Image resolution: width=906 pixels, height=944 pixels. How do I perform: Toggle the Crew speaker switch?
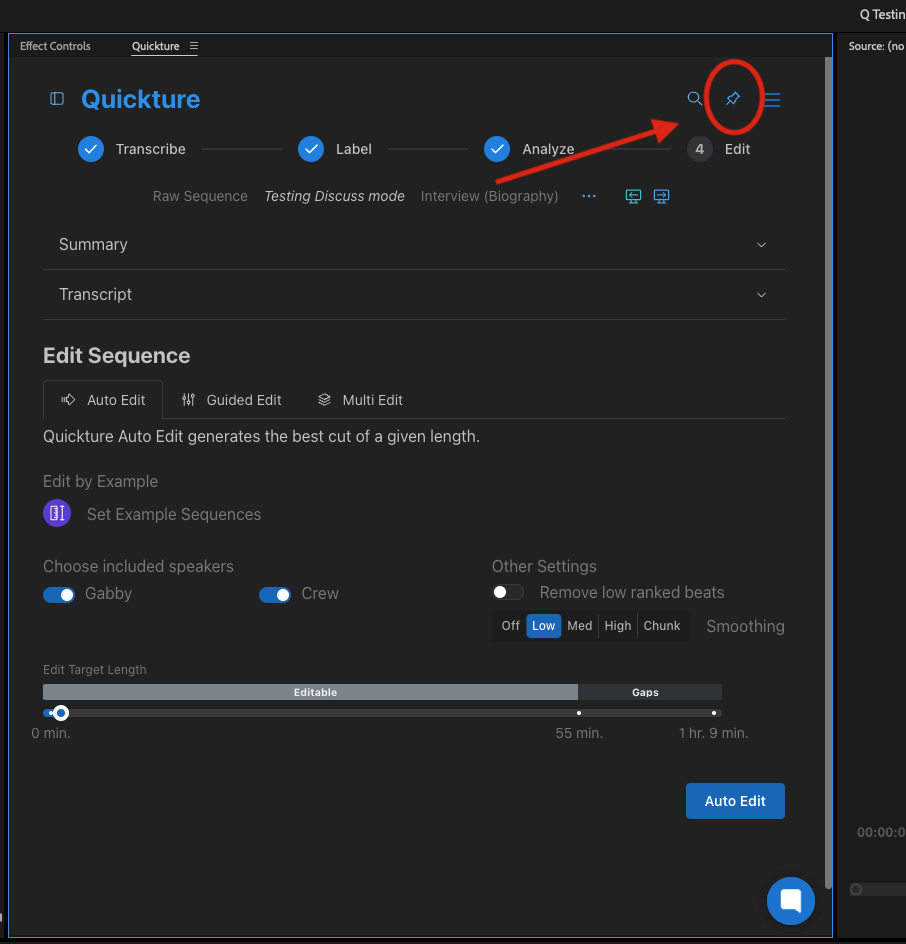point(275,595)
